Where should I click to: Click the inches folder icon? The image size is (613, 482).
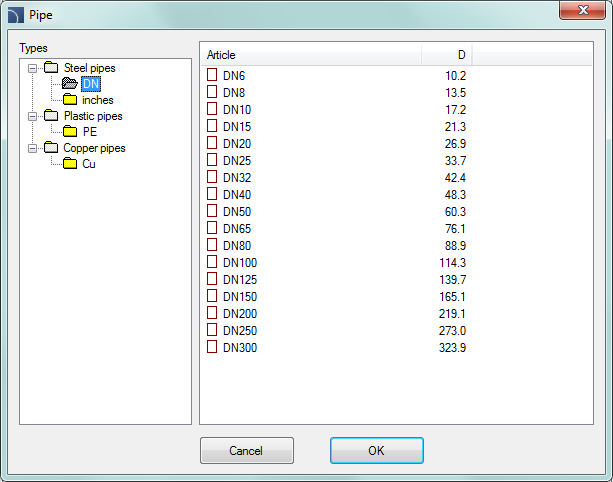70,100
